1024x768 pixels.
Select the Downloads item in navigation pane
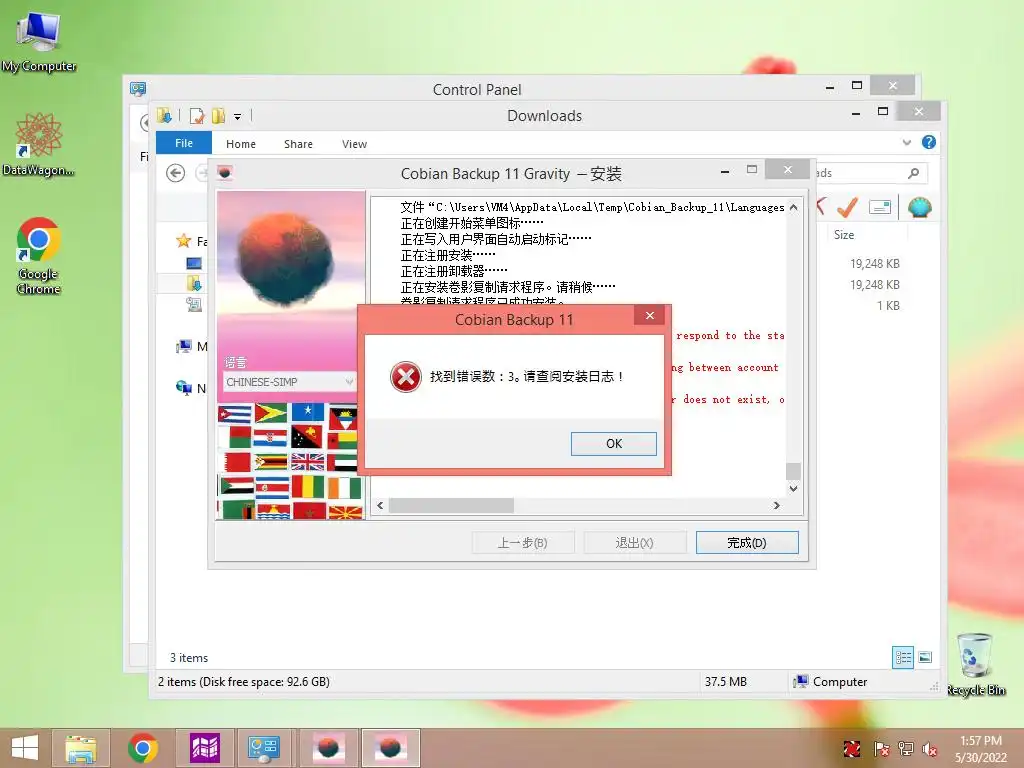(194, 283)
